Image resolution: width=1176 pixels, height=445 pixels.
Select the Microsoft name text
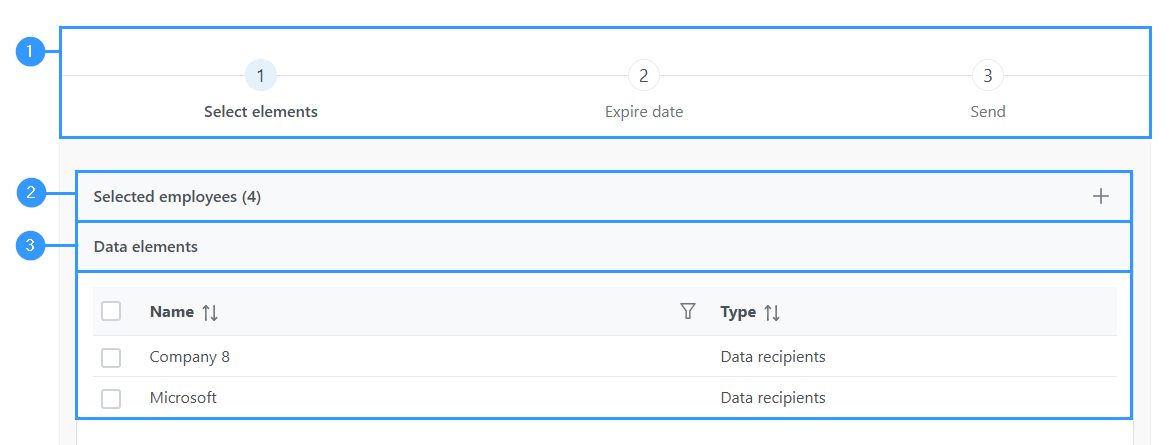click(x=183, y=398)
